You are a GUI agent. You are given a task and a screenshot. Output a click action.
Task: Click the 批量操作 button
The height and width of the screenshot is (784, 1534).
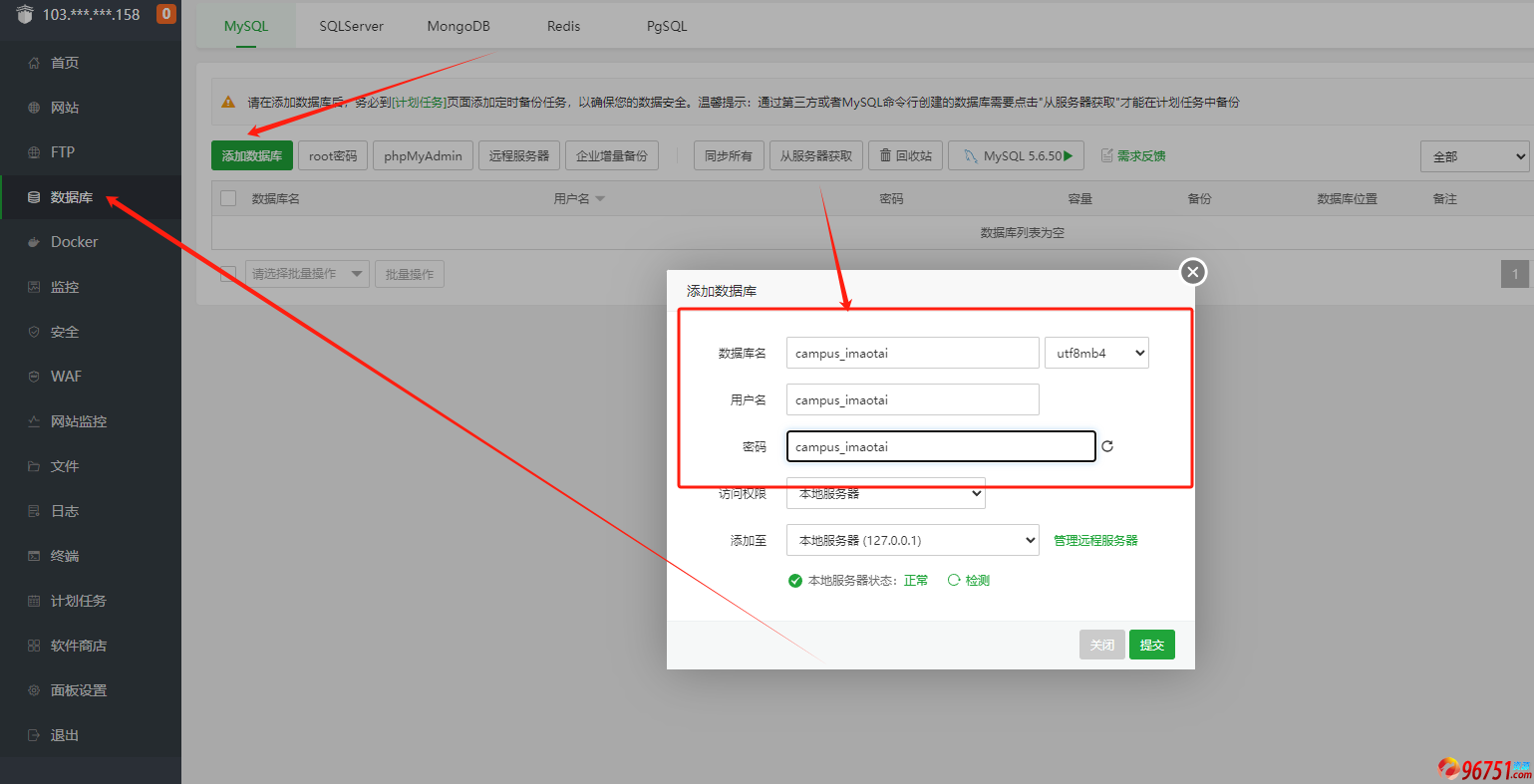click(410, 274)
